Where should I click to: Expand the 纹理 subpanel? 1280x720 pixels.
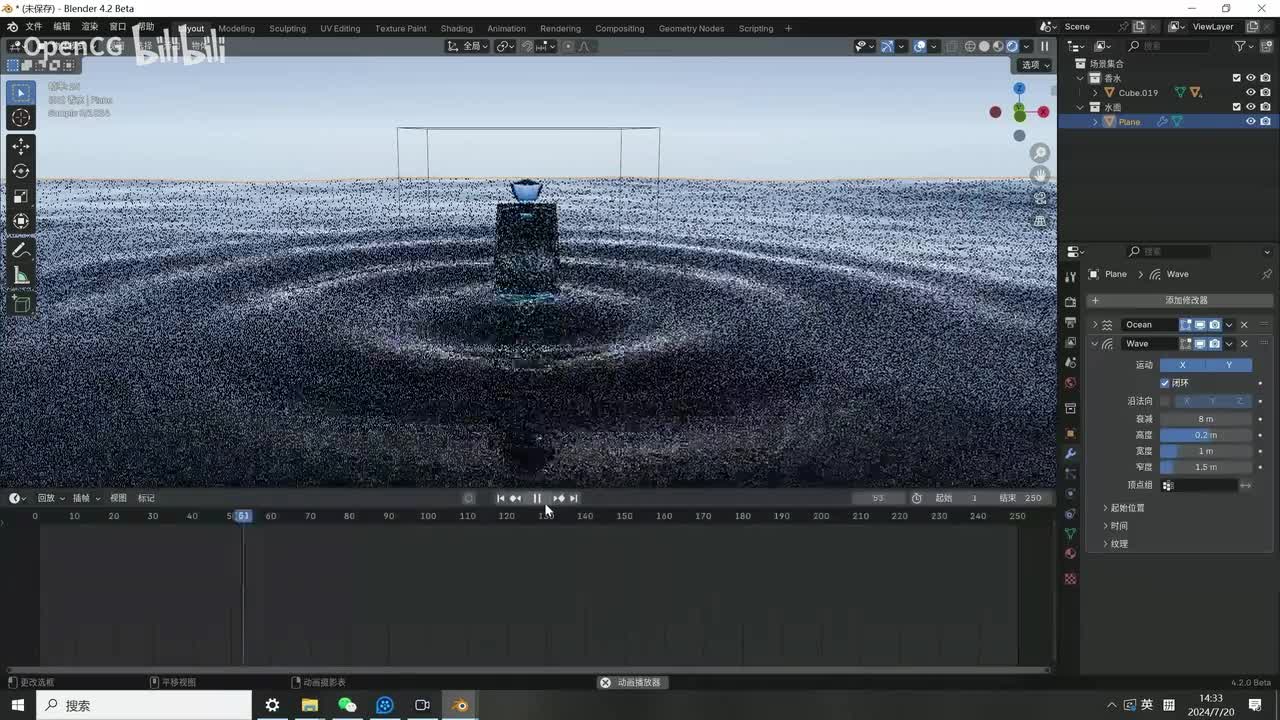[1105, 544]
